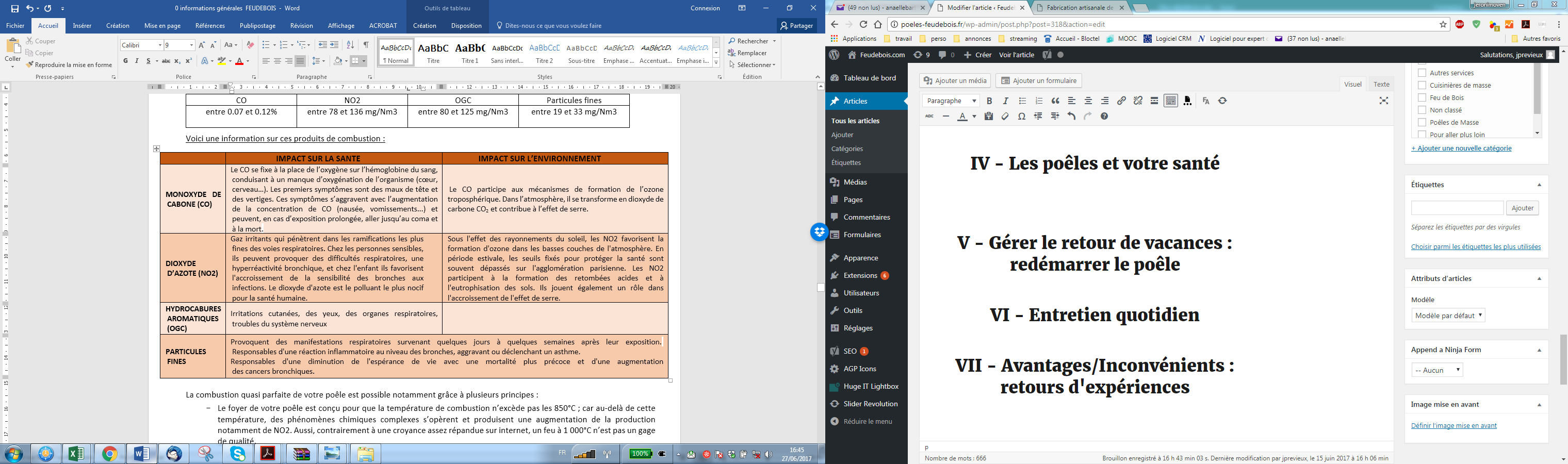Open the Calibri font name dropdown in Word
Image resolution: width=1568 pixels, height=464 pixels.
point(160,45)
